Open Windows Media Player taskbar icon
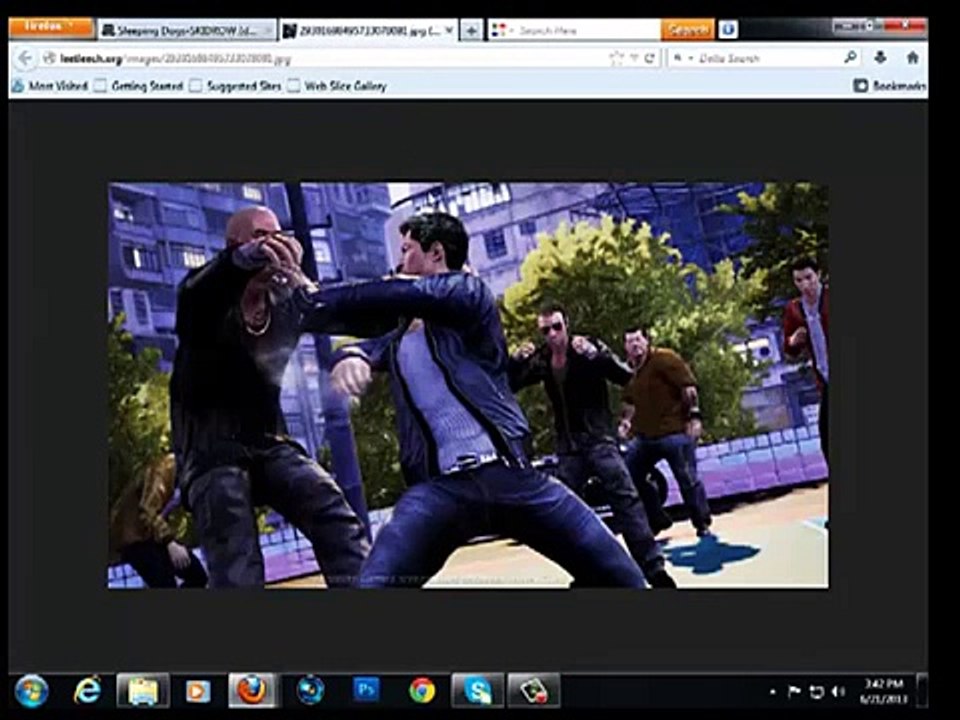The width and height of the screenshot is (960, 720). (x=197, y=691)
